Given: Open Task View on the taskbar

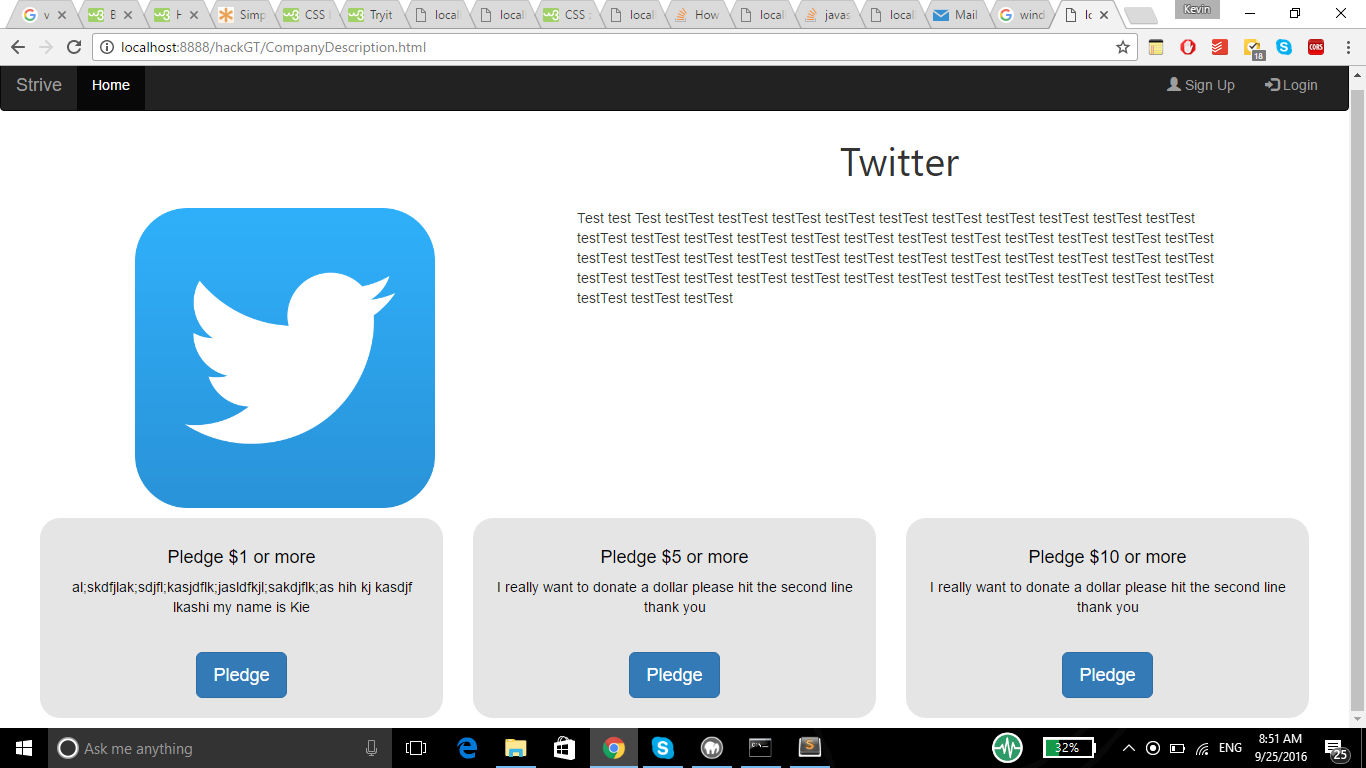Looking at the screenshot, I should click(x=416, y=748).
